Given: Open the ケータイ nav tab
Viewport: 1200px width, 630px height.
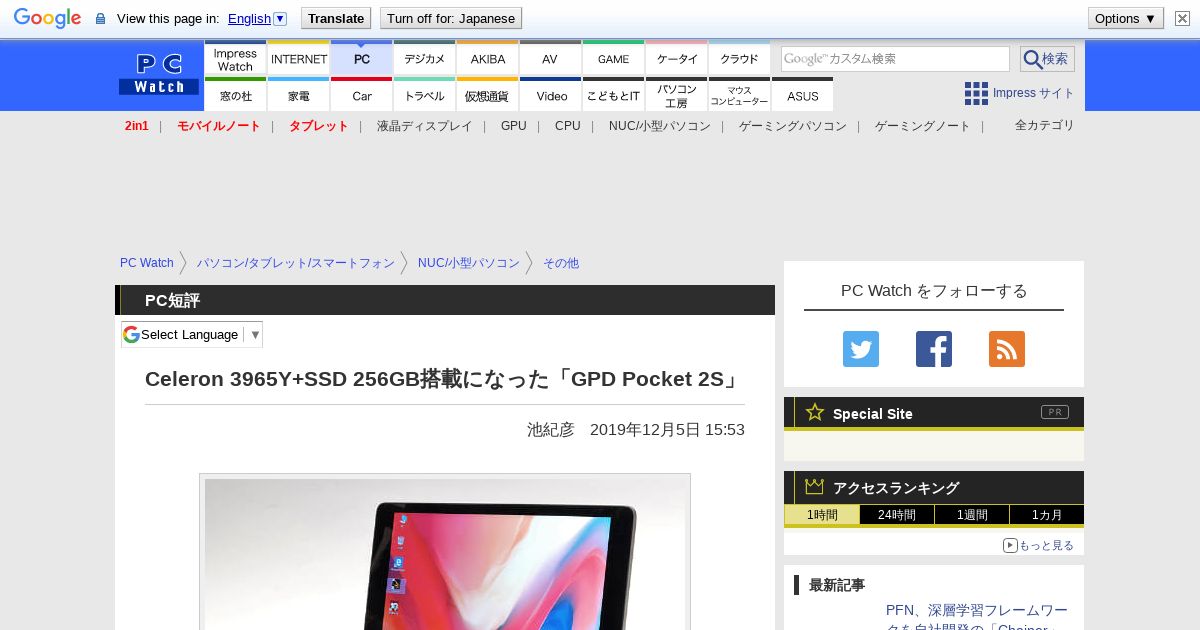Looking at the screenshot, I should pyautogui.click(x=677, y=59).
